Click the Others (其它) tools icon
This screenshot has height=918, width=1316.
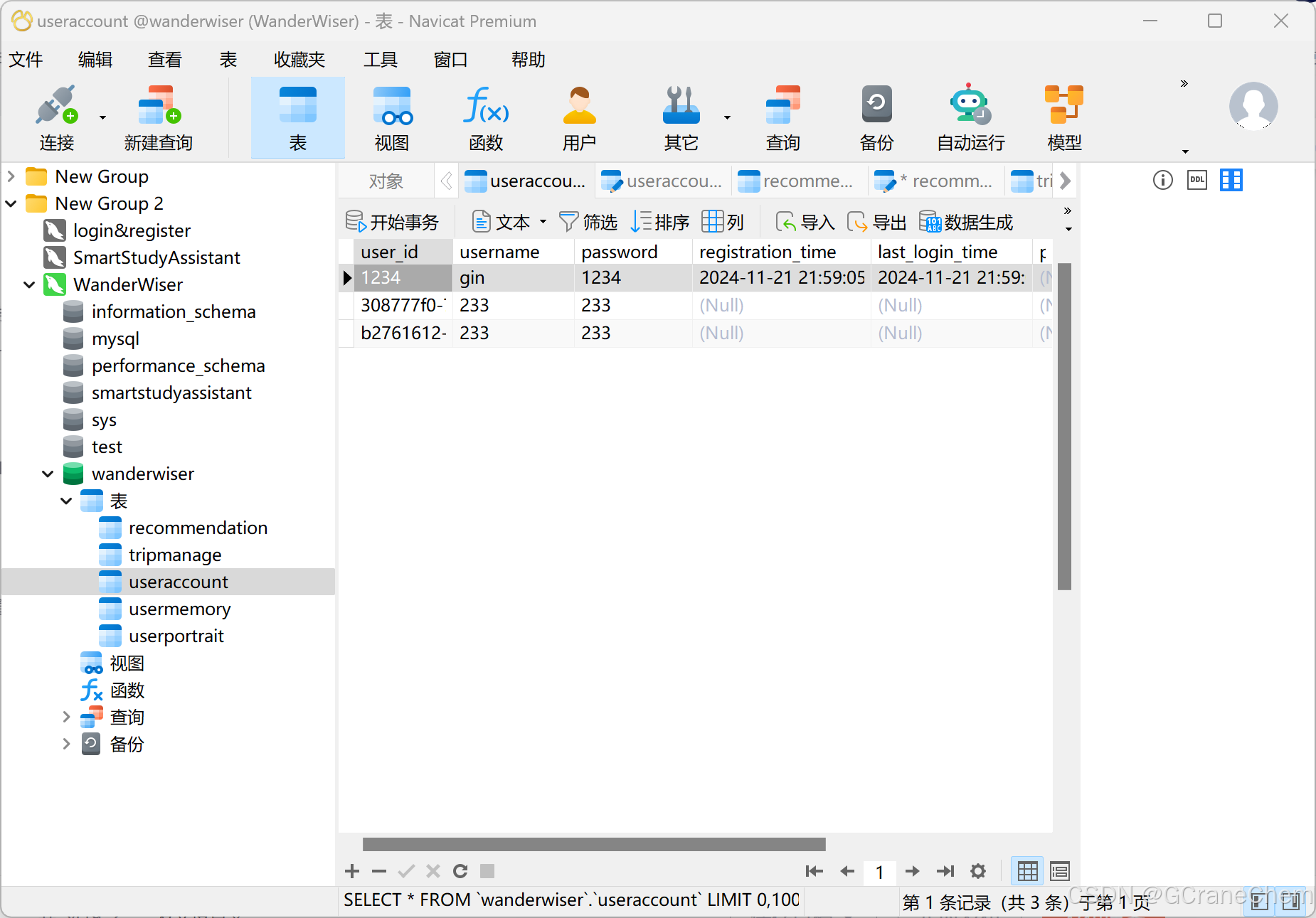[681, 105]
